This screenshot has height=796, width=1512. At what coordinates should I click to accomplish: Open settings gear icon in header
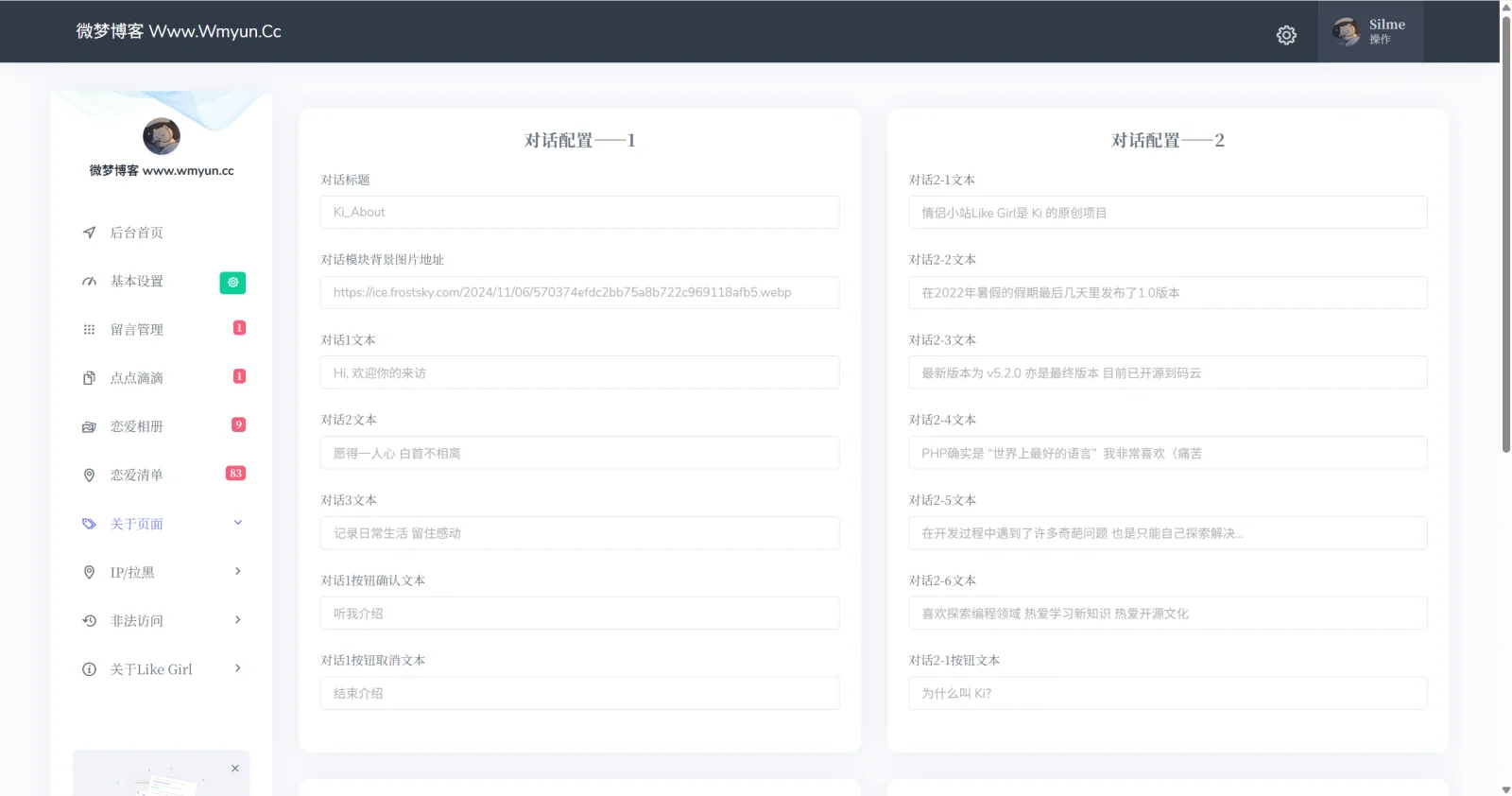click(1286, 35)
